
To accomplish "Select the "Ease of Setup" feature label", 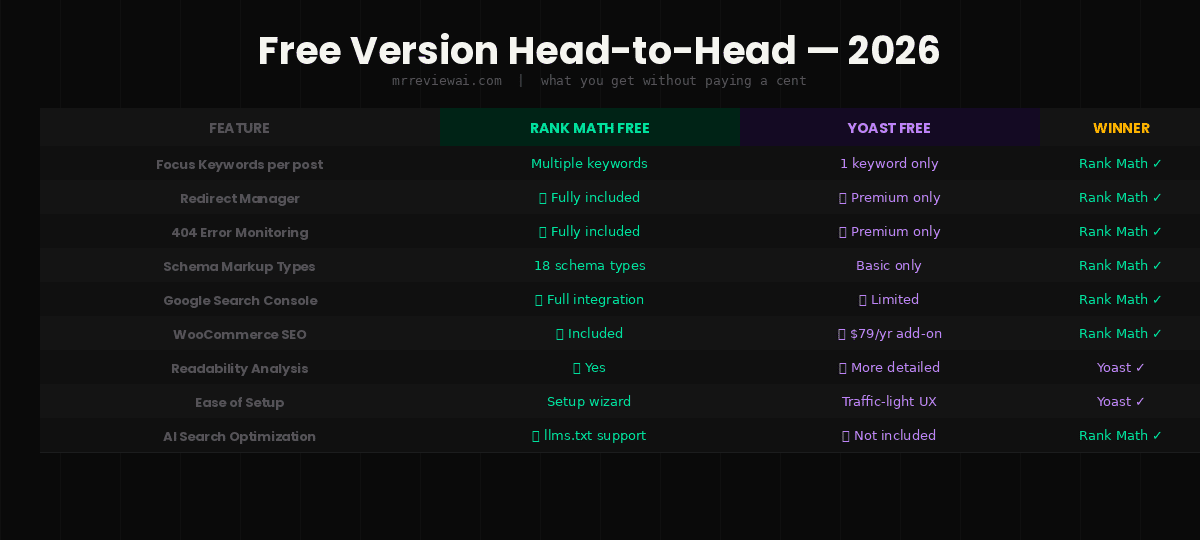I will (240, 402).
